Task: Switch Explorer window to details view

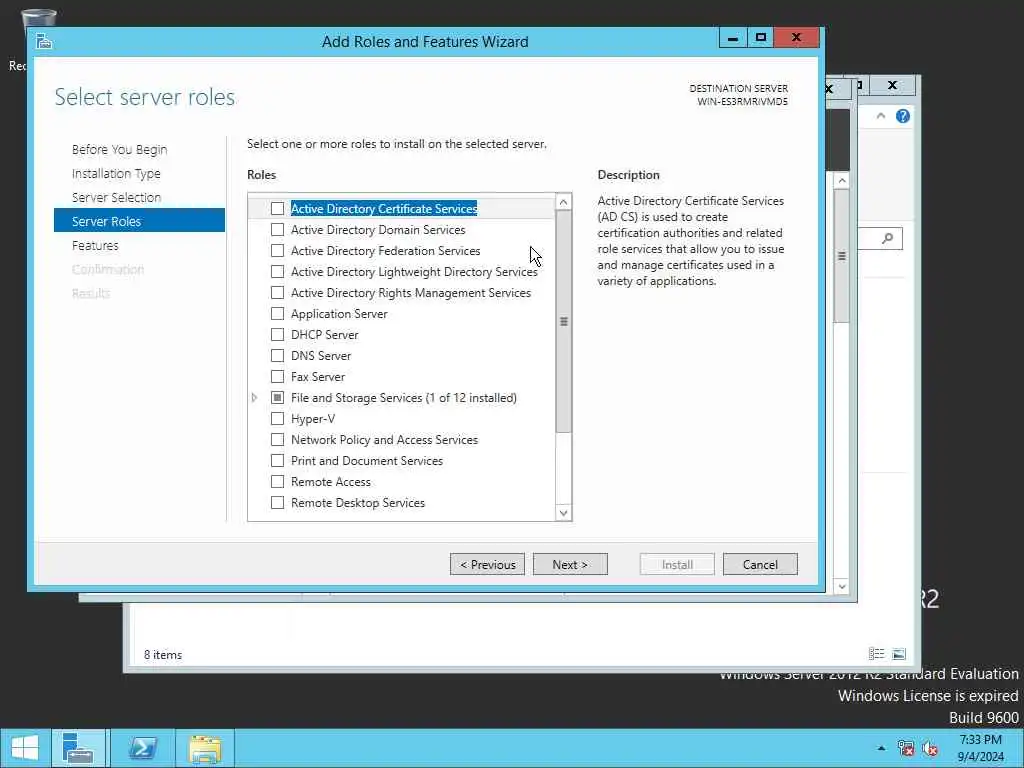Action: (876, 654)
